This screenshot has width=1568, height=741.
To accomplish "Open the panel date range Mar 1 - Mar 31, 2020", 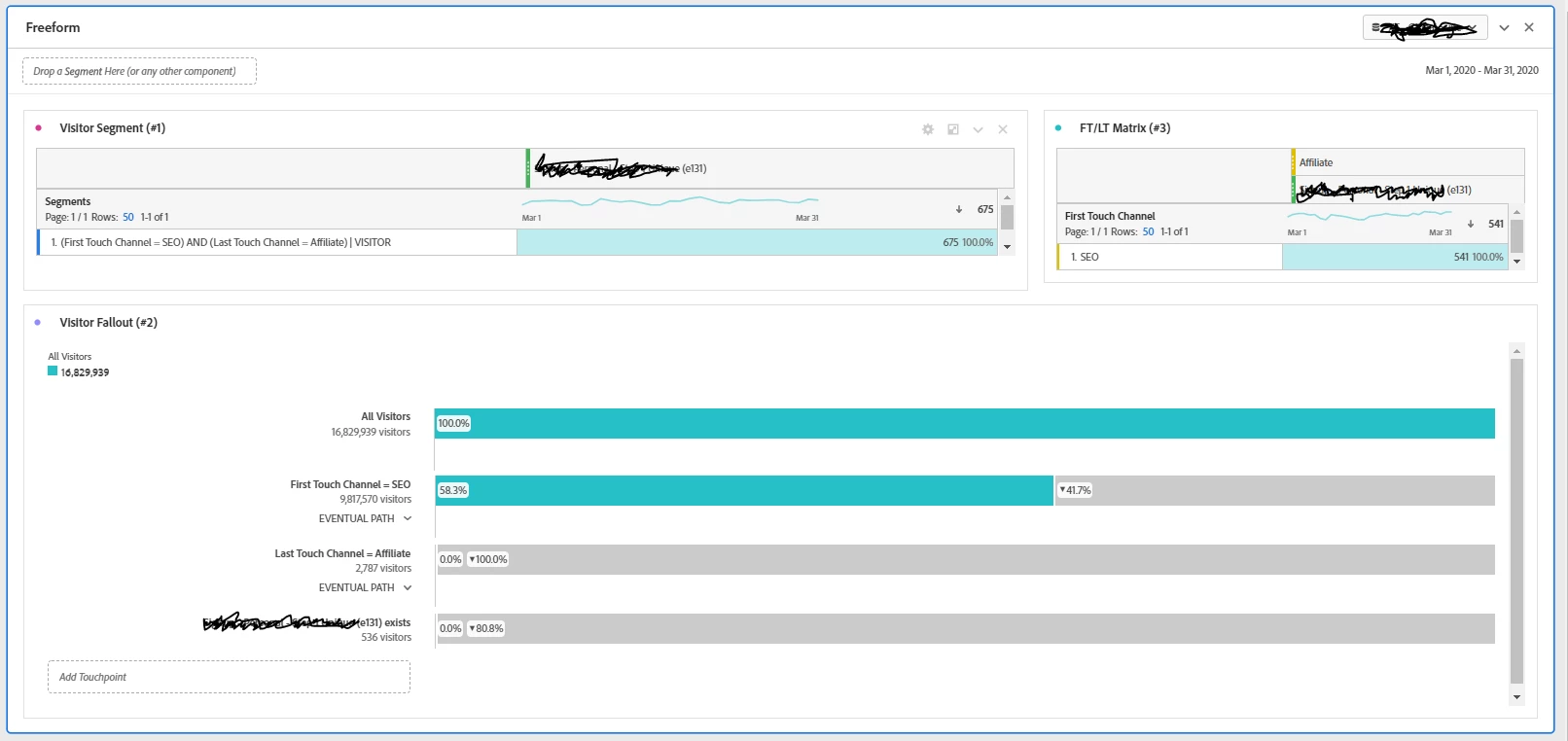I will click(1481, 70).
